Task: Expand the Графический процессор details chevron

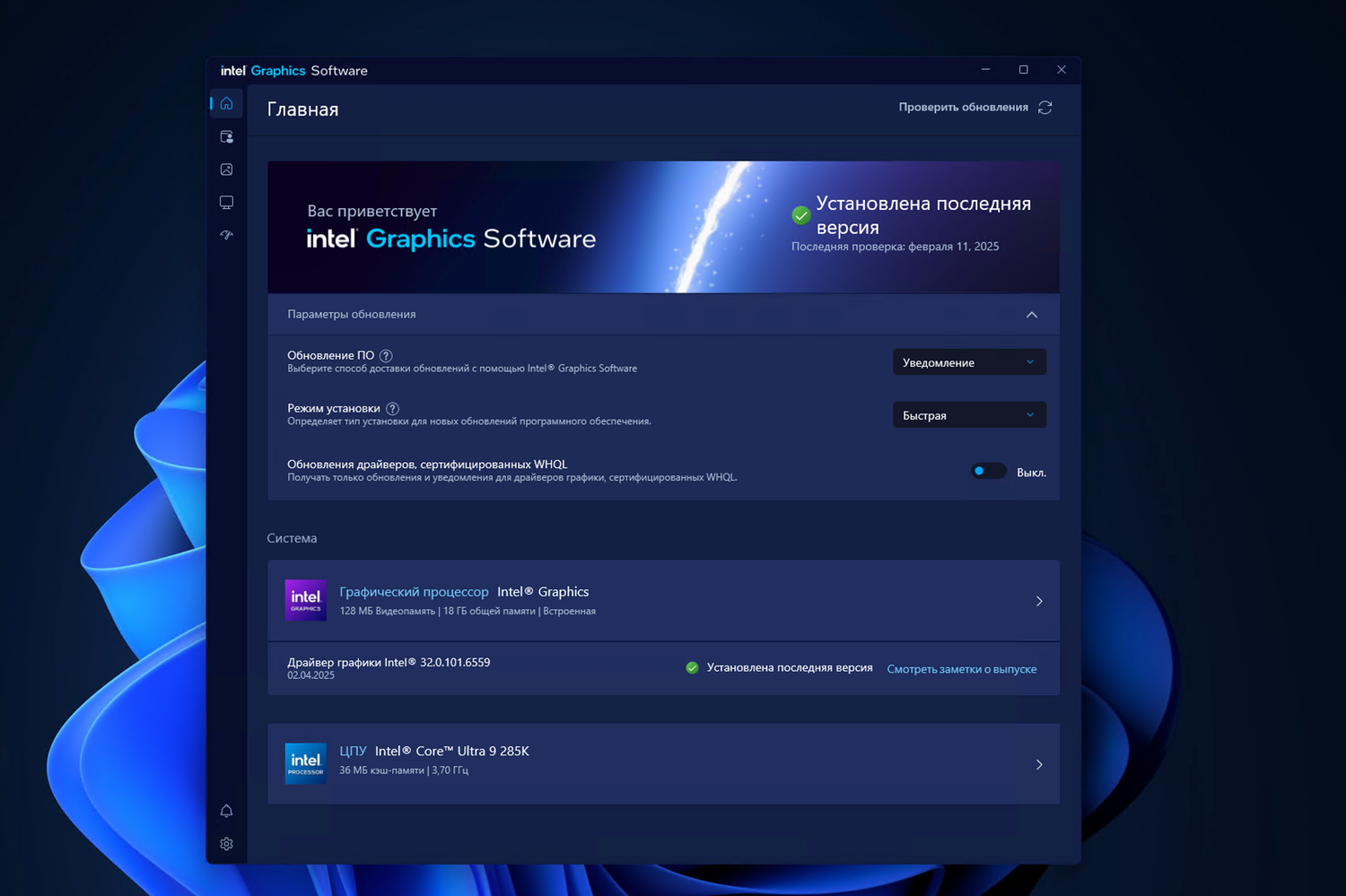Action: (x=1039, y=601)
